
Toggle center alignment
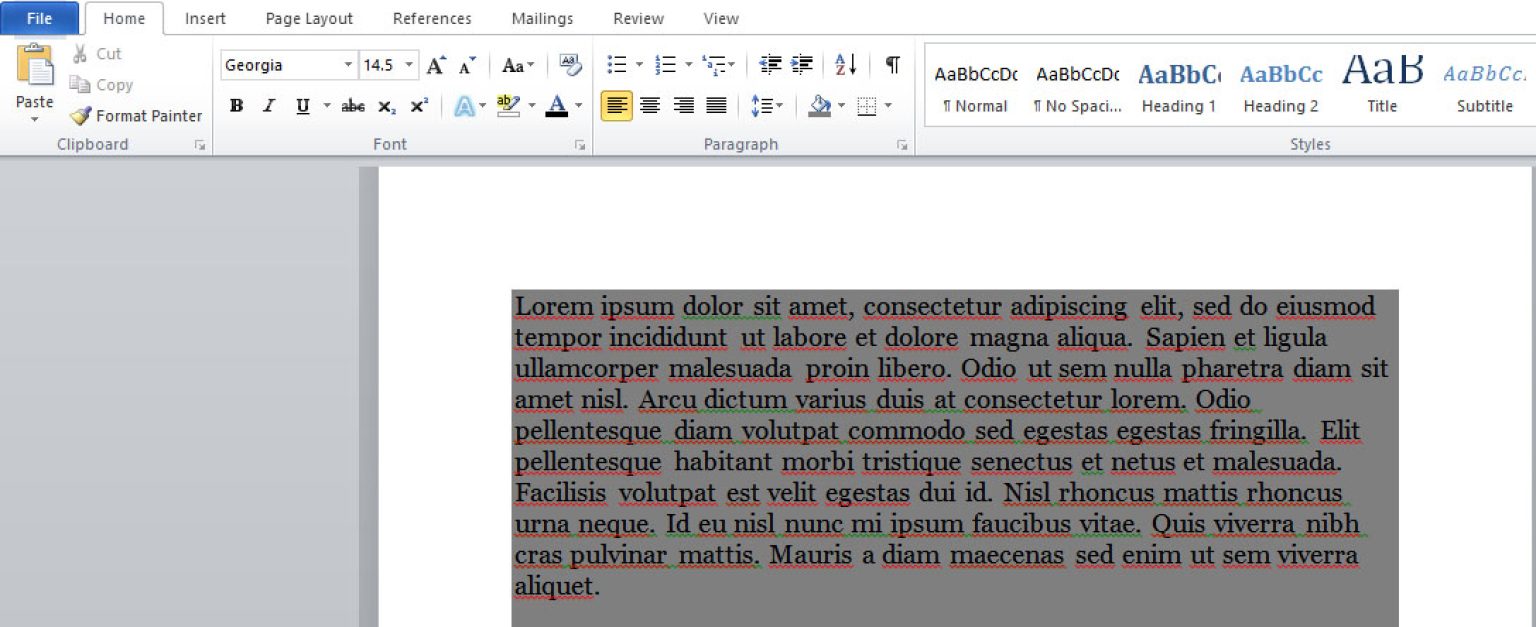coord(650,104)
